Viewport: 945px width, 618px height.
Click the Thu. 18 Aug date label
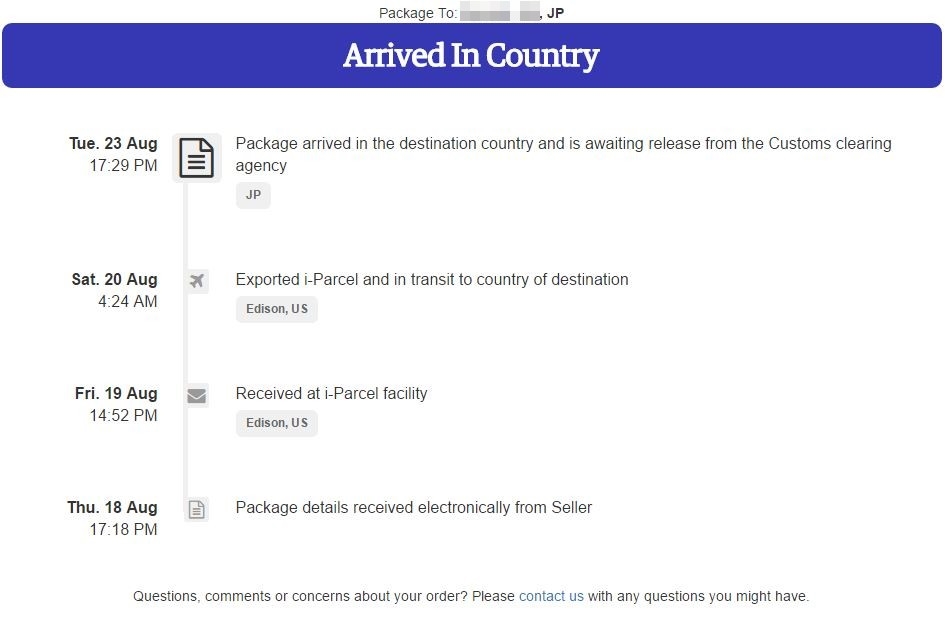pyautogui.click(x=112, y=507)
